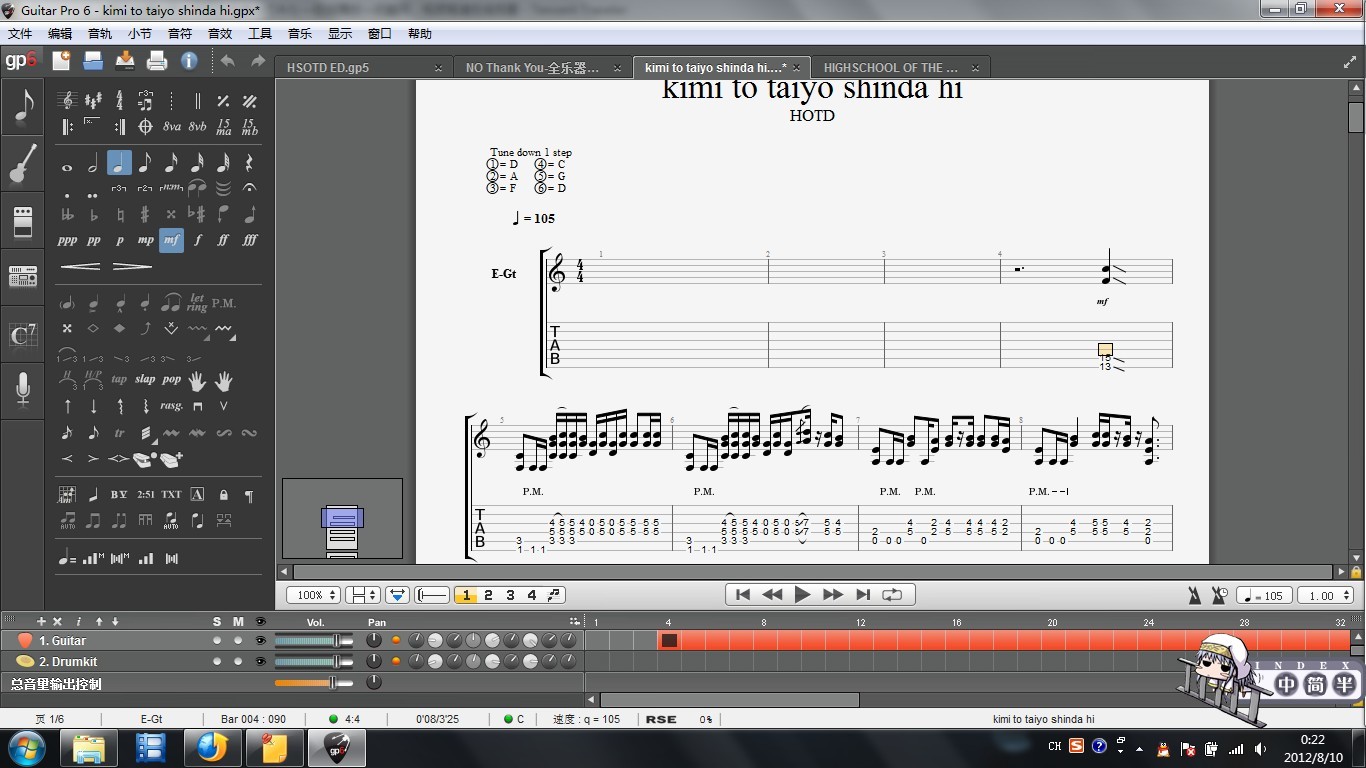Image resolution: width=1366 pixels, height=768 pixels.
Task: Jump to the beginning of the score
Action: 743,594
